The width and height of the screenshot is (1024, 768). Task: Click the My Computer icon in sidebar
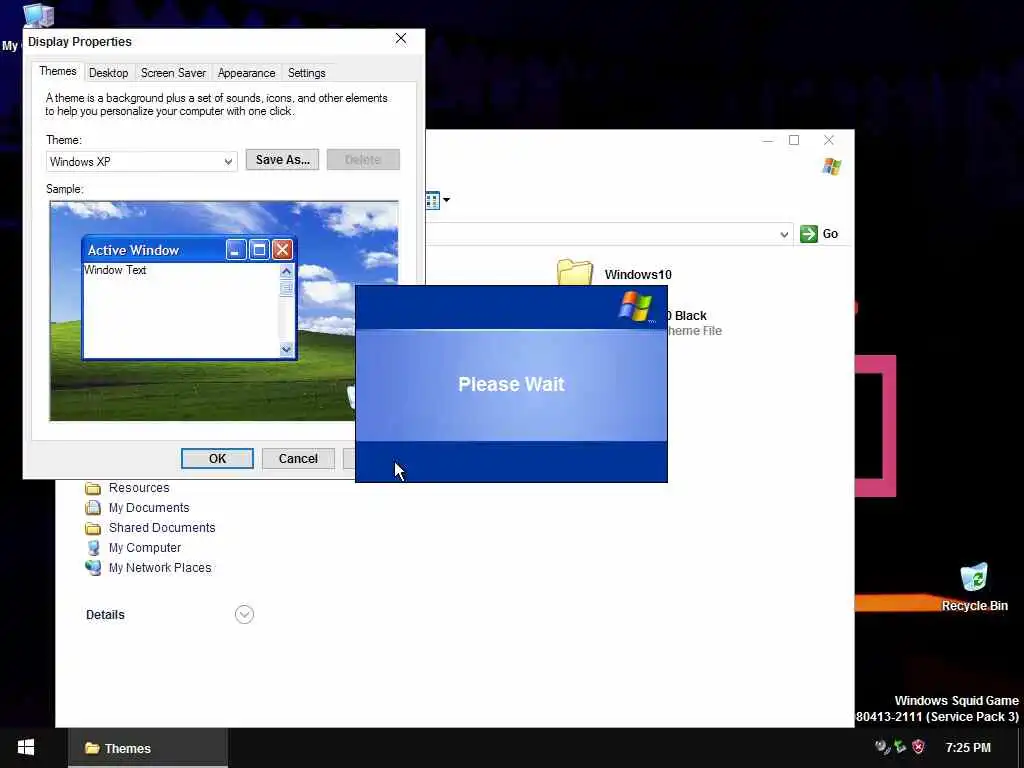click(x=93, y=548)
